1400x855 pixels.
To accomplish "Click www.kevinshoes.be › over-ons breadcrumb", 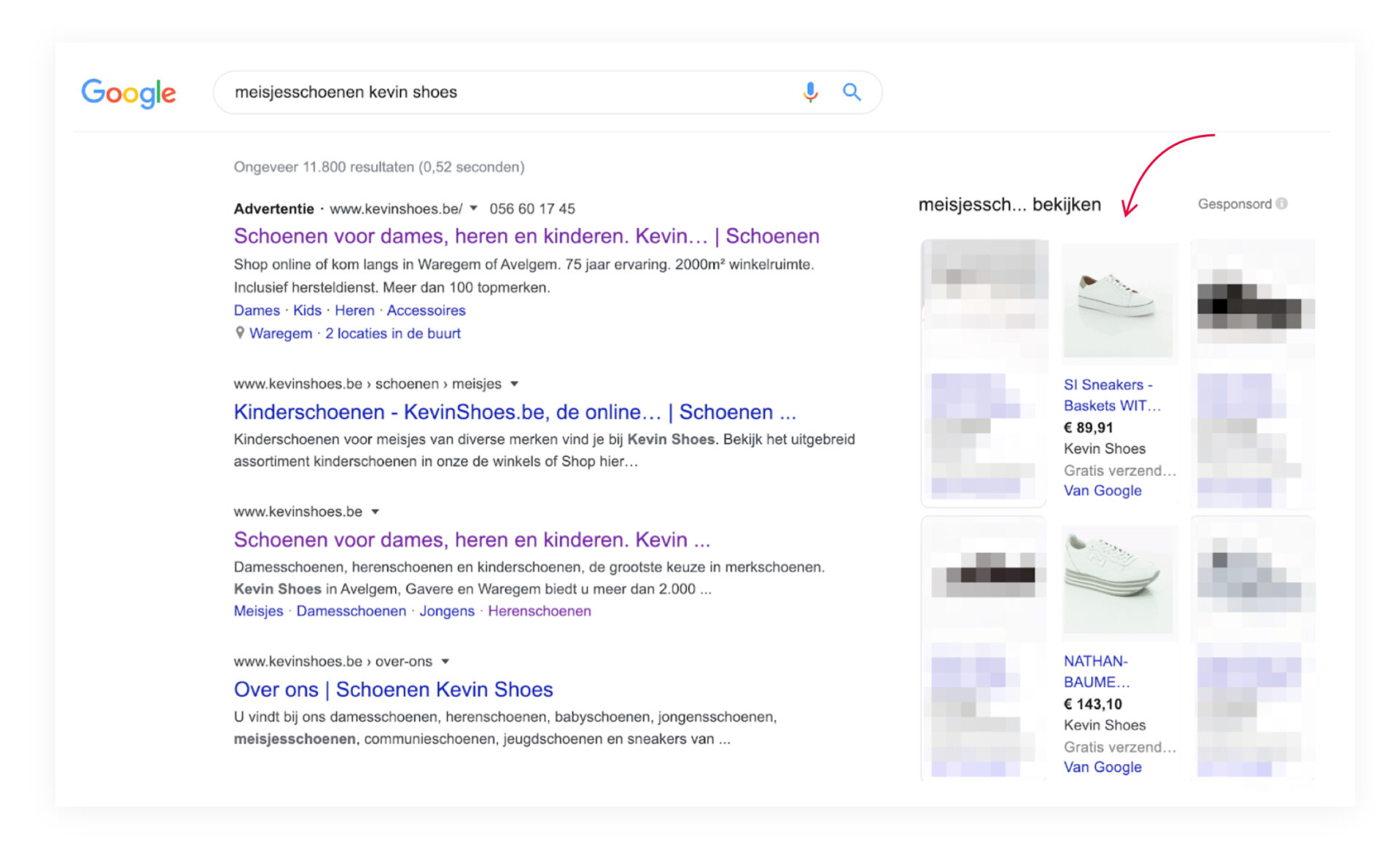I will click(x=333, y=662).
